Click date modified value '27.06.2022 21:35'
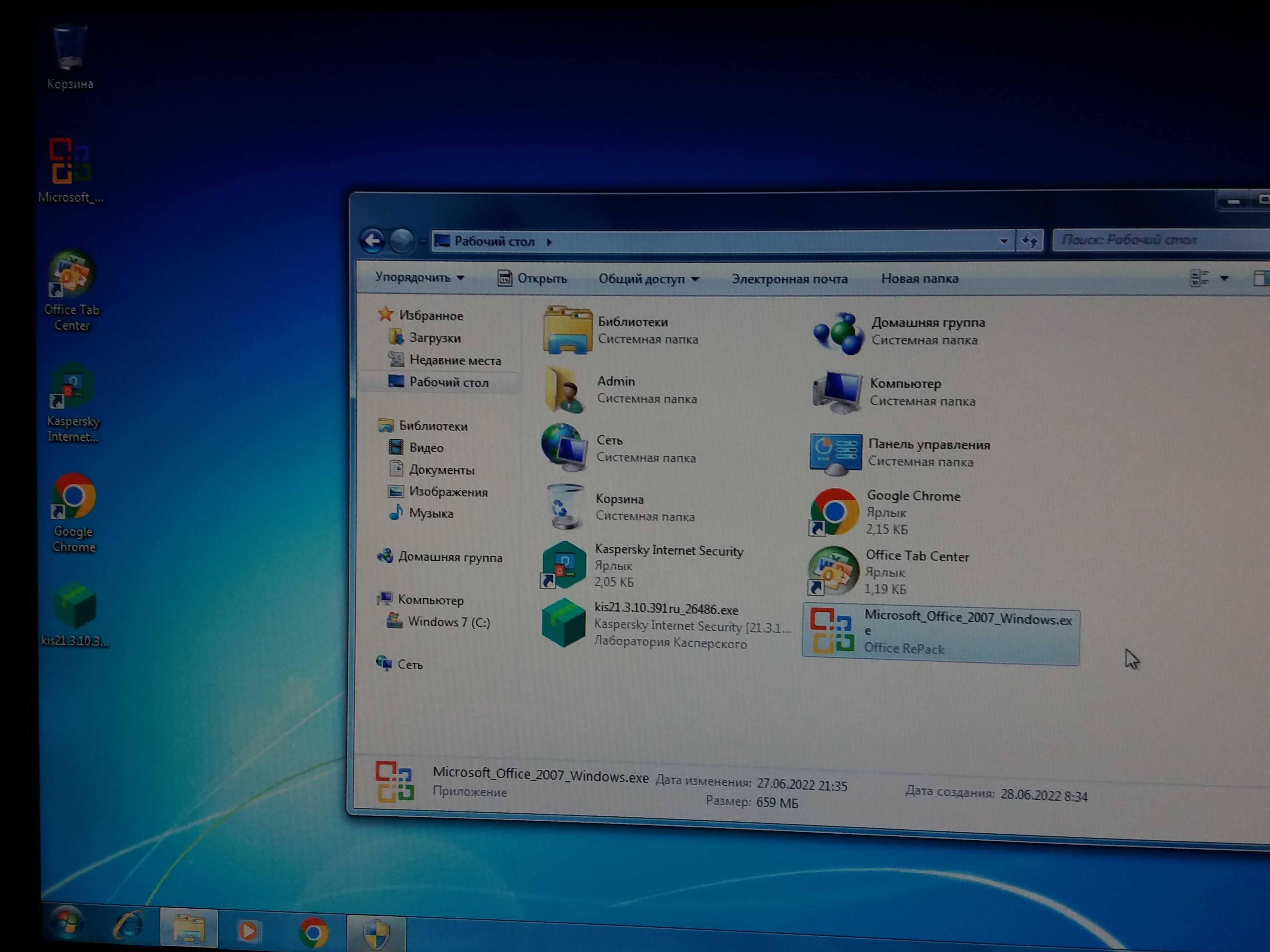 [801, 784]
